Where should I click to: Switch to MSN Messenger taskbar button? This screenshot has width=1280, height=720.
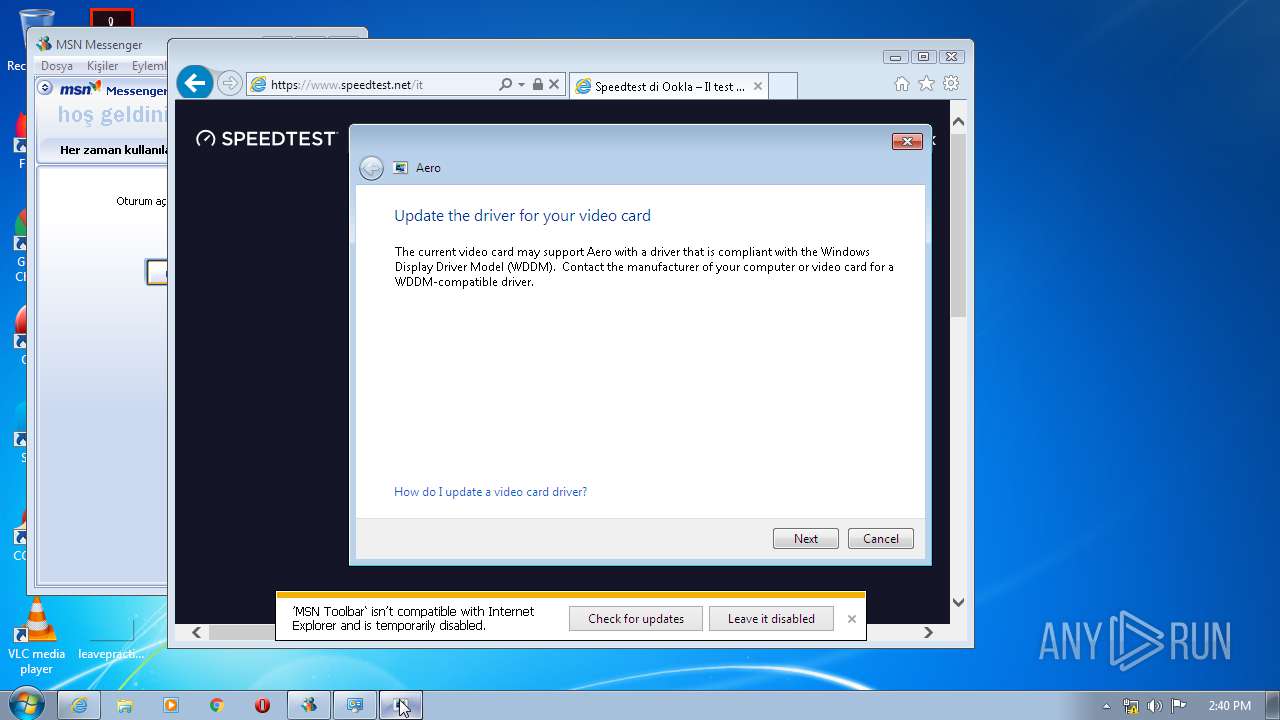(x=309, y=705)
